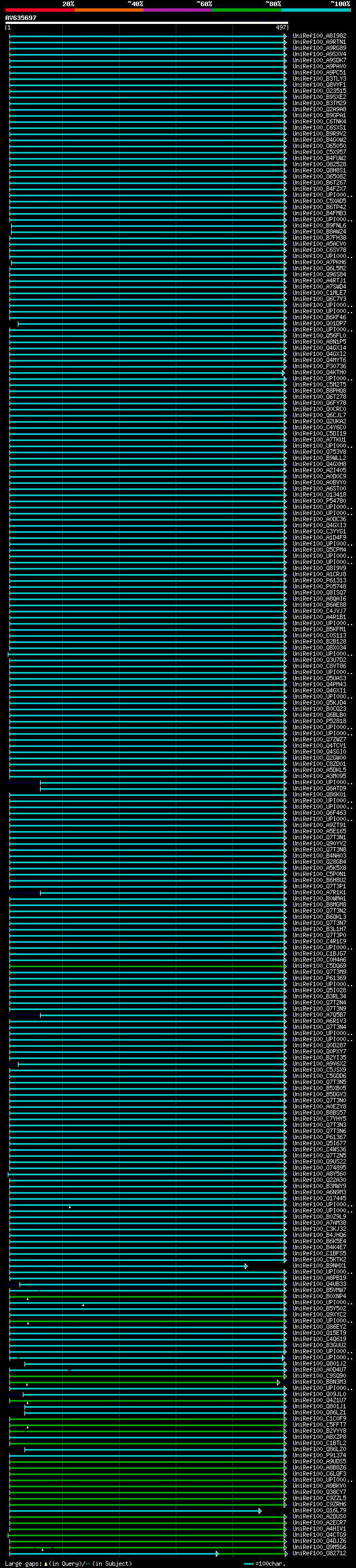Viewport: 356px width, 1568px height.
Task: Open hit UniRef100_Q801J2
Action: (x=319, y=1364)
